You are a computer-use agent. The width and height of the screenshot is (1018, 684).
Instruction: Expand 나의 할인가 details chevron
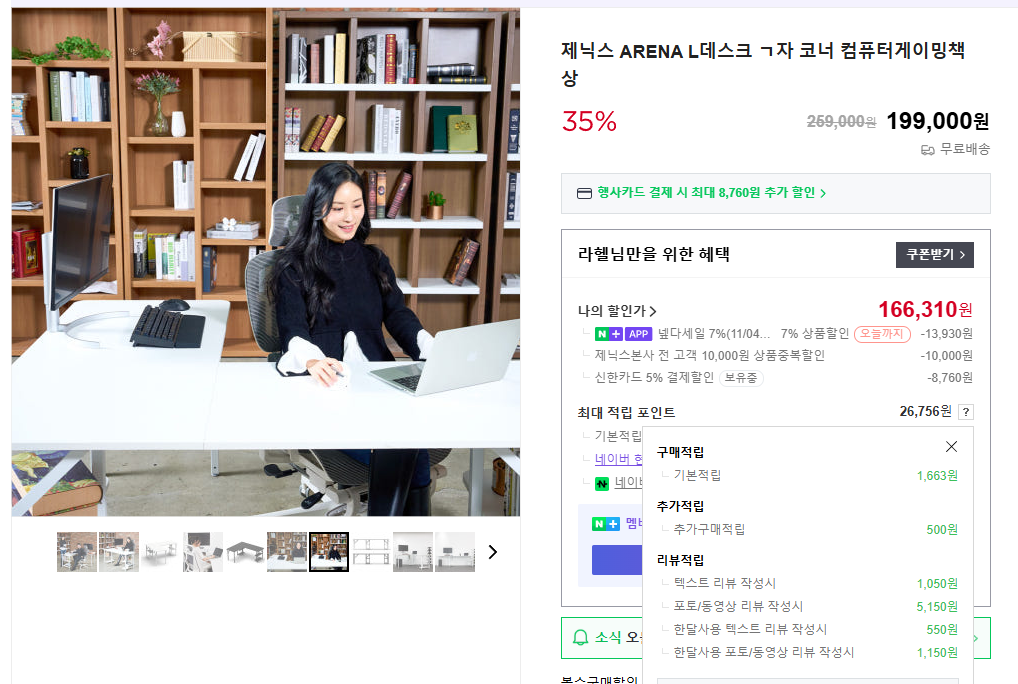click(x=652, y=311)
